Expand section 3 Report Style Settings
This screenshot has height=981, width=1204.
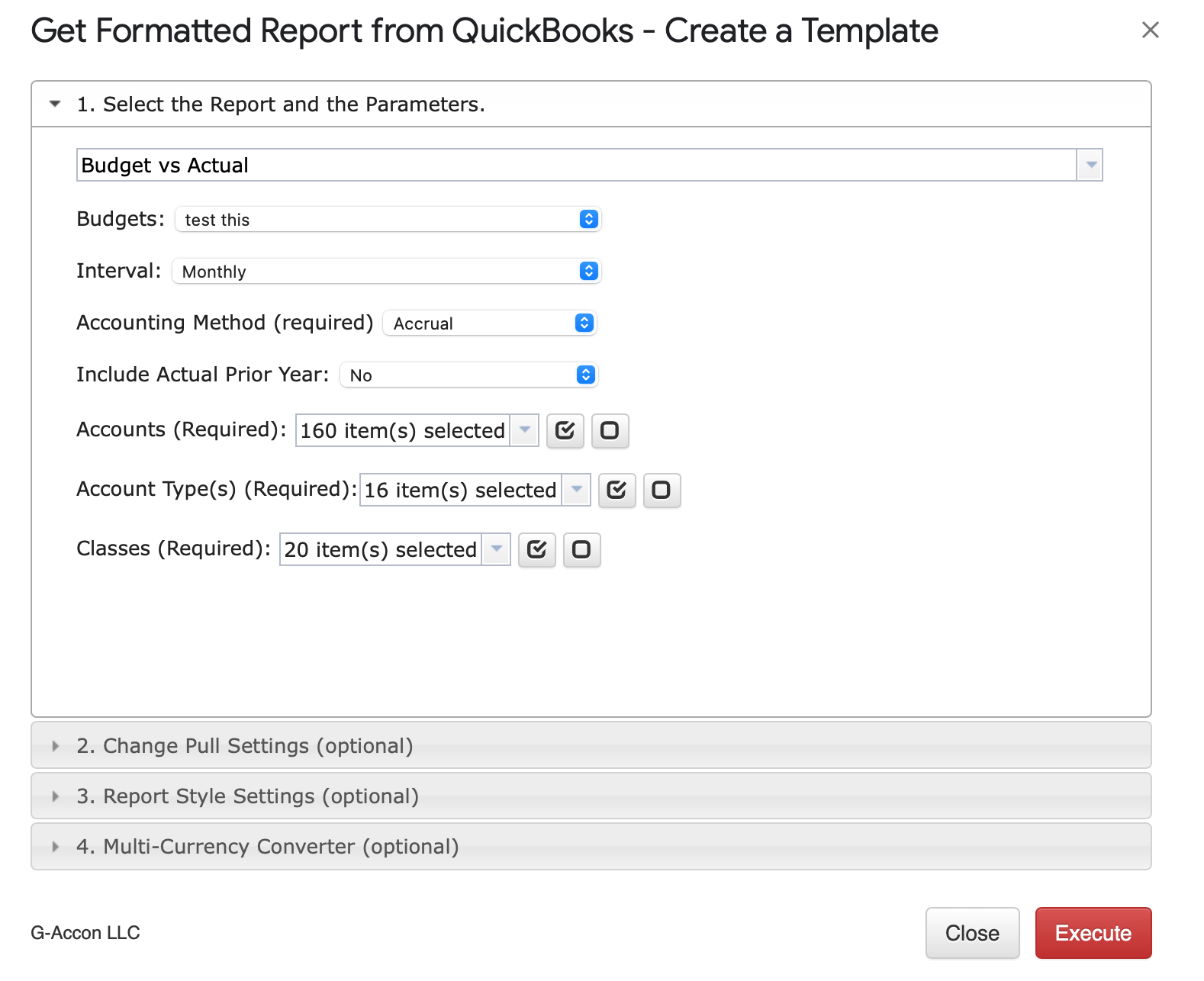591,796
